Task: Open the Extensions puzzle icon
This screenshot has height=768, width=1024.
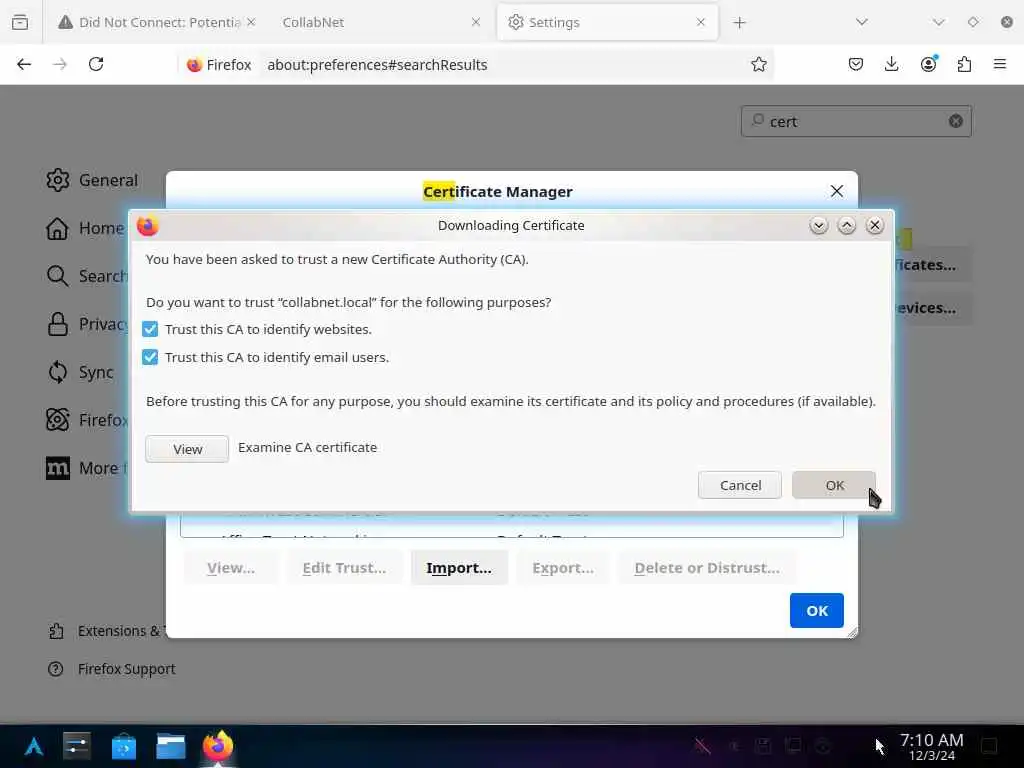Action: point(964,64)
